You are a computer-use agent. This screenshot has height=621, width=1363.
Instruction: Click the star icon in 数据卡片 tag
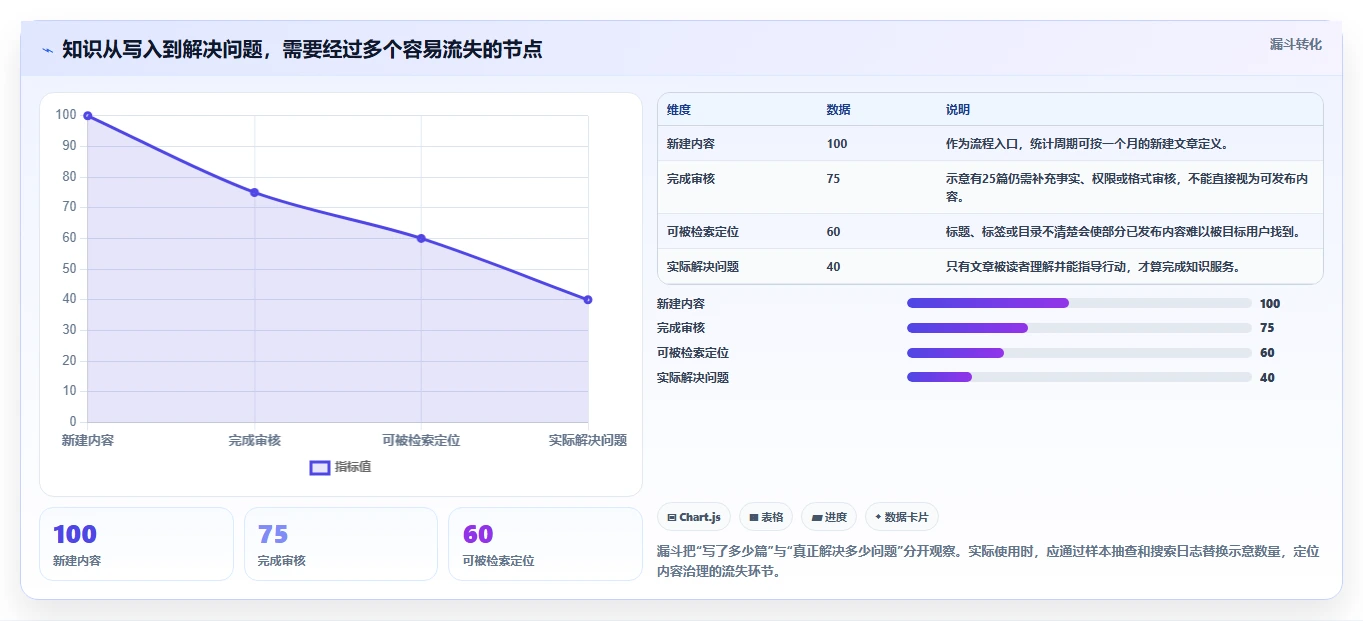878,517
